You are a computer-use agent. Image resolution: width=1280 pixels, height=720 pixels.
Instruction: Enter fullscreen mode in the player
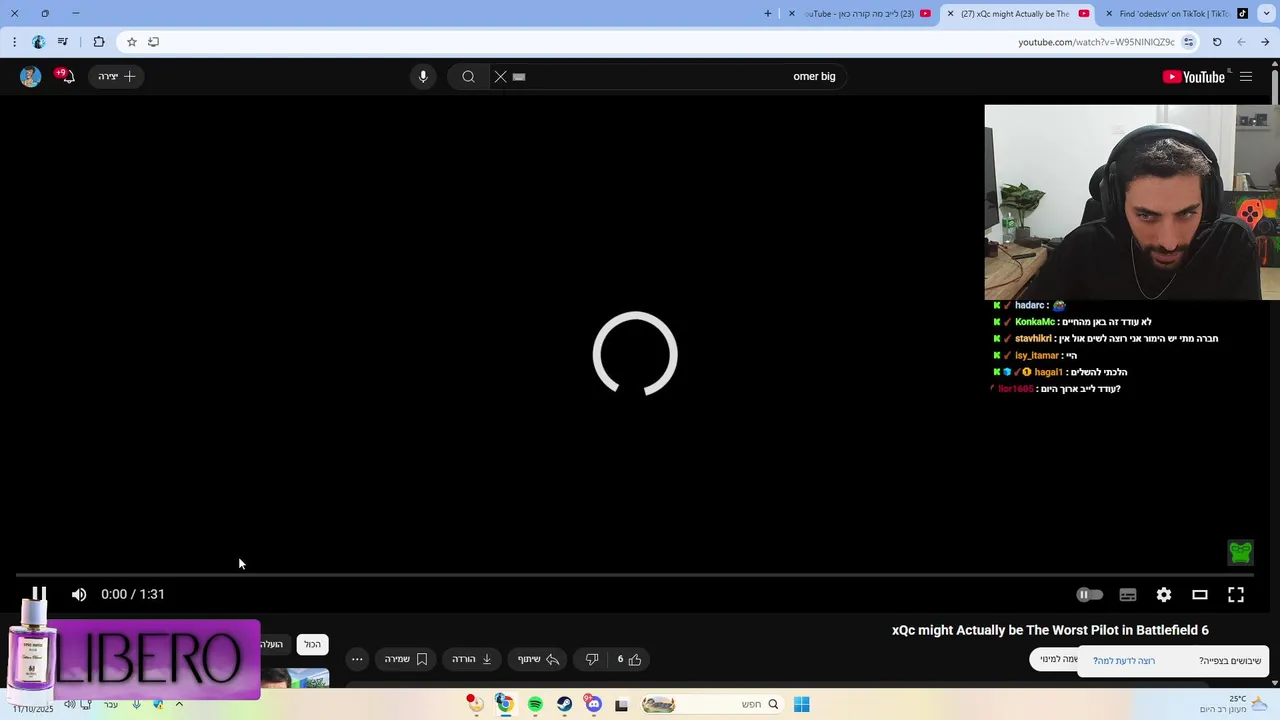point(1236,594)
